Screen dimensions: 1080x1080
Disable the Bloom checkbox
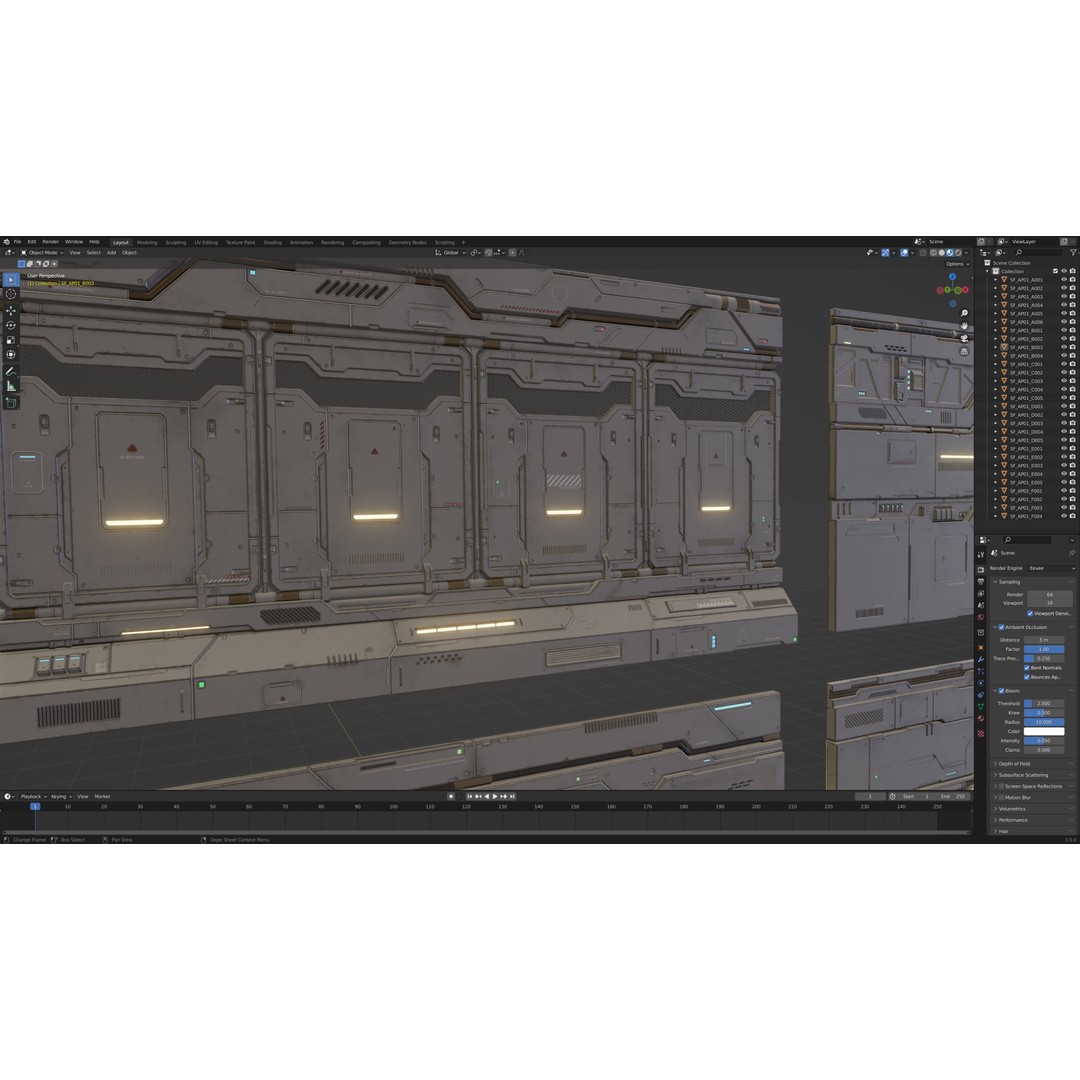[x=1001, y=691]
